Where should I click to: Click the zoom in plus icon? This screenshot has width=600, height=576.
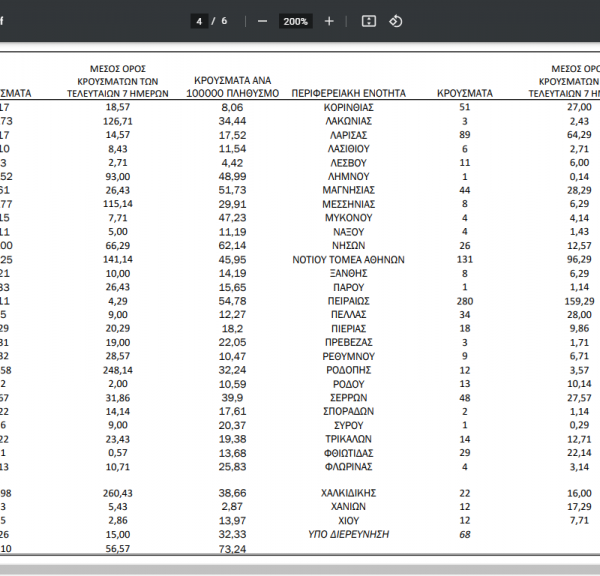coord(329,21)
